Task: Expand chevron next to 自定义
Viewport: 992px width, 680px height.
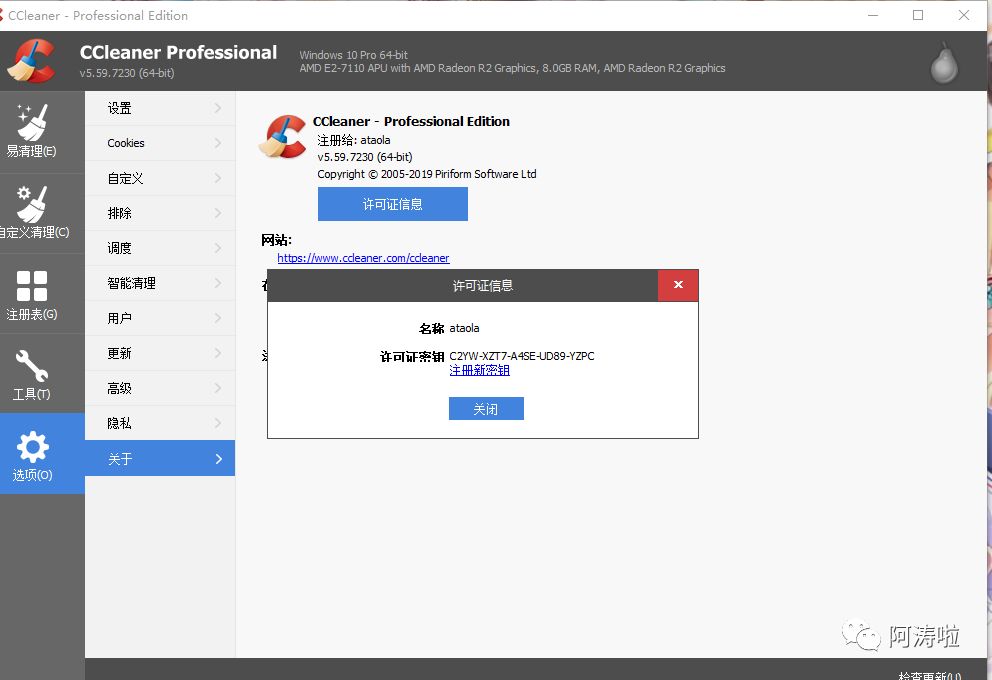Action: click(218, 178)
